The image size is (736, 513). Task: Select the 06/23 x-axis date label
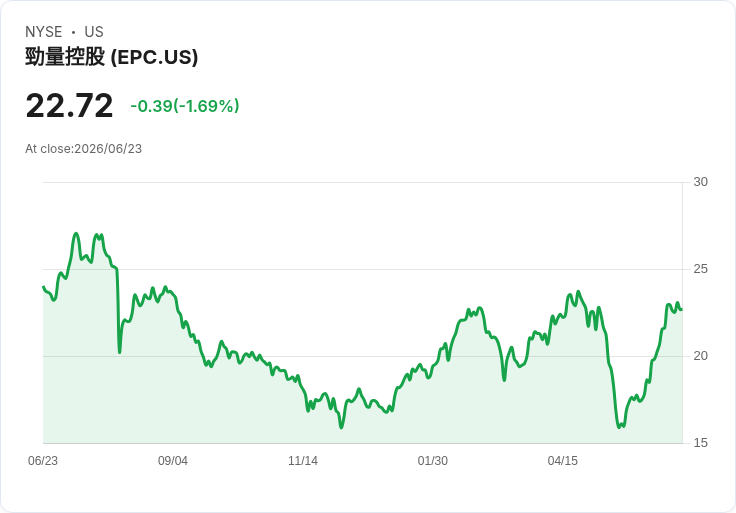(x=43, y=461)
